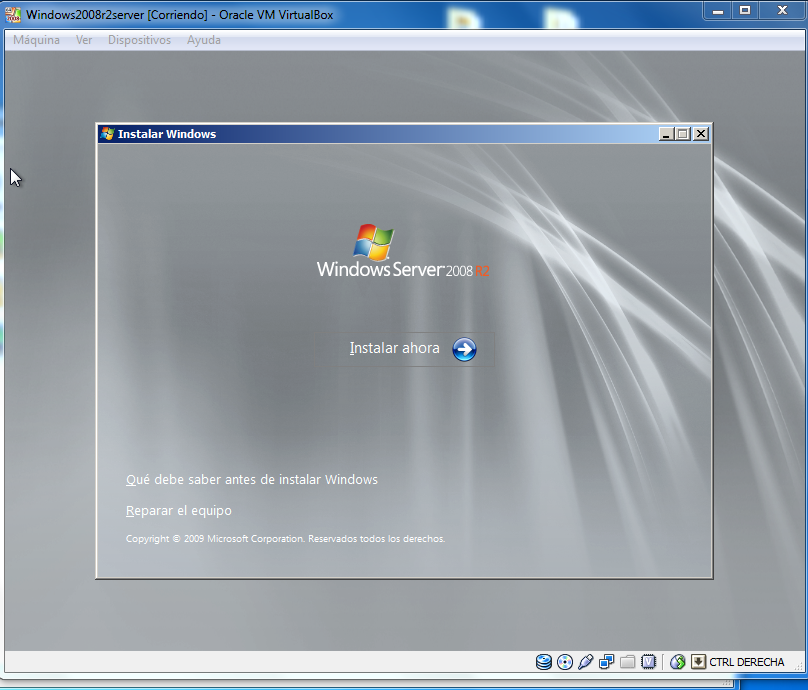Screen dimensions: 808x690
Task: Close the Instalar Windows dialog
Action: coord(701,134)
